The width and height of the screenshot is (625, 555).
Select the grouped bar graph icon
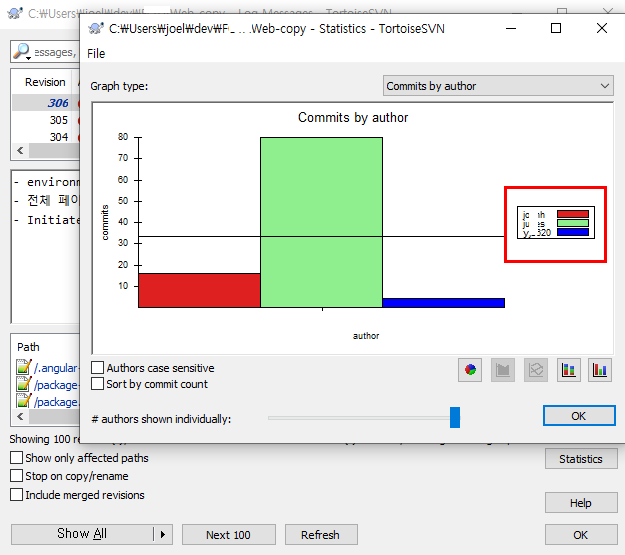pos(600,370)
